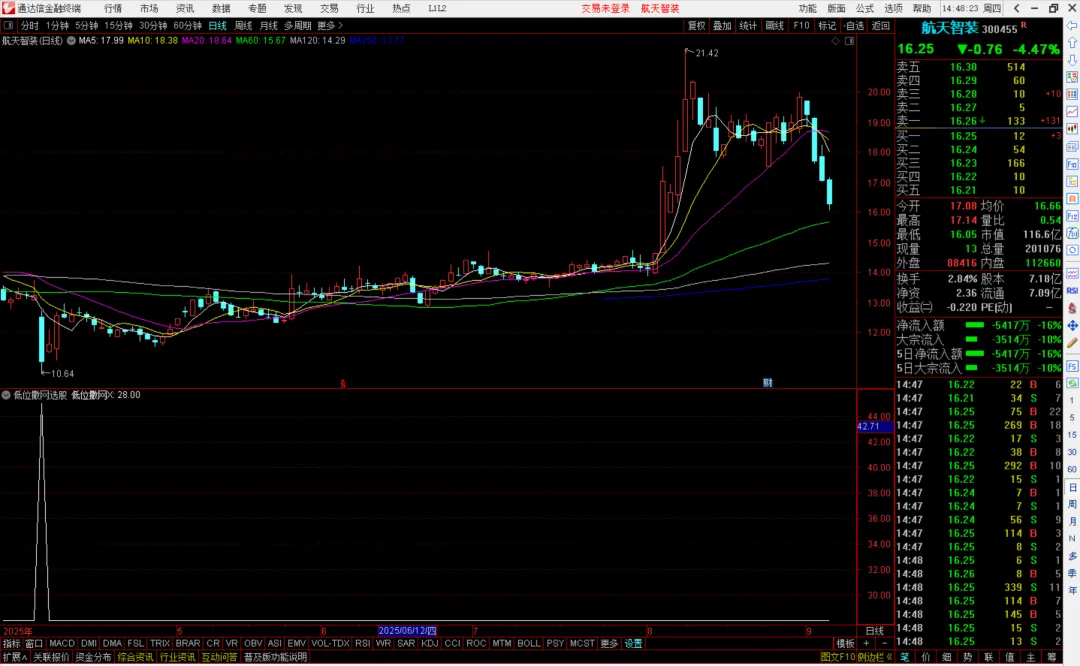
Task: Select 年 yearly period in right sidebar
Action: pyautogui.click(x=1072, y=590)
